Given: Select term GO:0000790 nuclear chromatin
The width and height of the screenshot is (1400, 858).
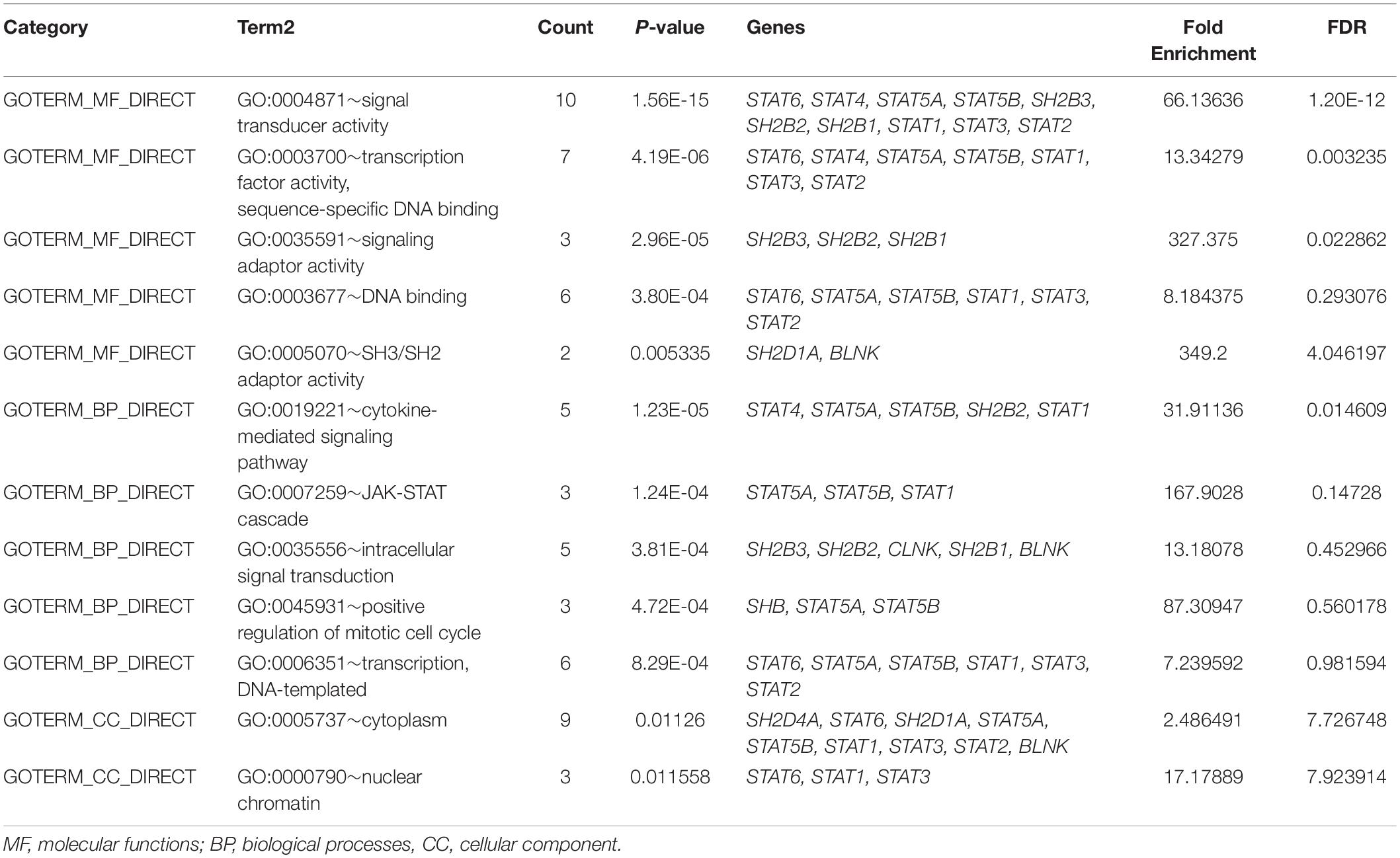Looking at the screenshot, I should (x=329, y=790).
